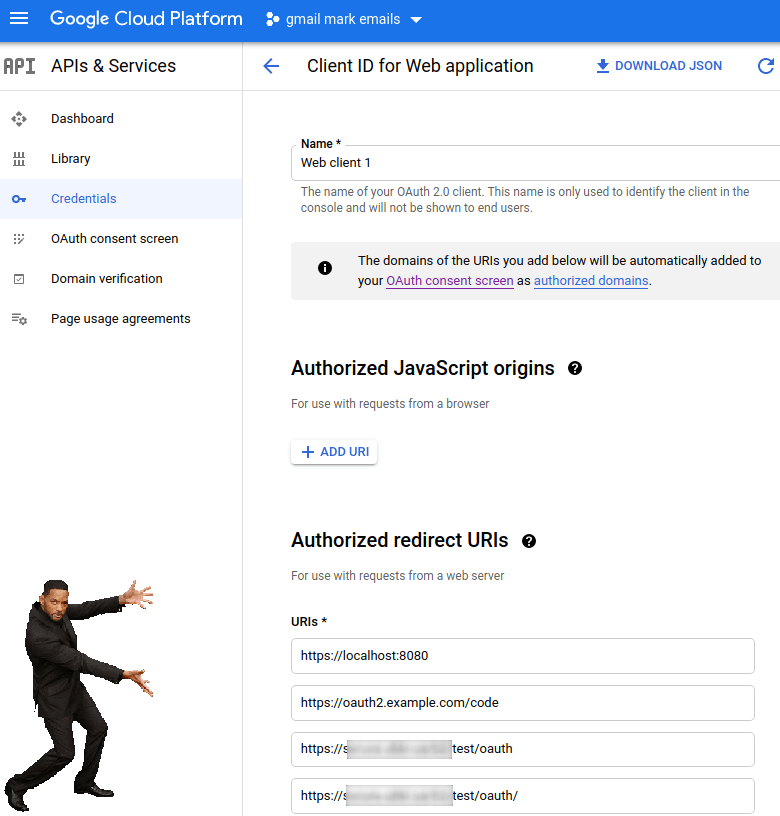This screenshot has width=780, height=816.
Task: Click the URI field ending in test/oauth
Action: click(x=523, y=749)
